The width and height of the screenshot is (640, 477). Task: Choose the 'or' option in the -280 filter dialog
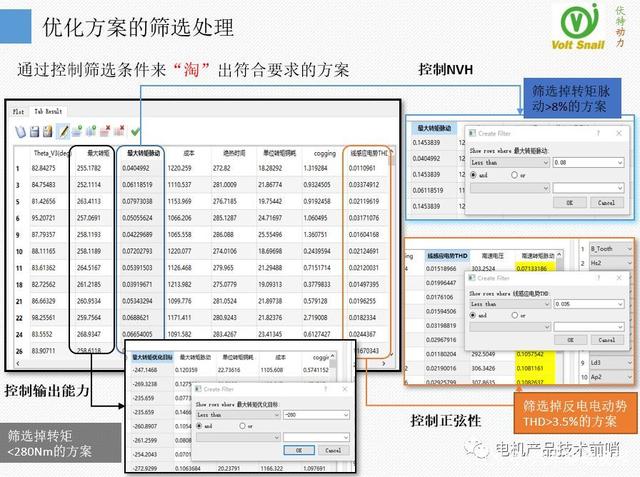click(x=240, y=424)
